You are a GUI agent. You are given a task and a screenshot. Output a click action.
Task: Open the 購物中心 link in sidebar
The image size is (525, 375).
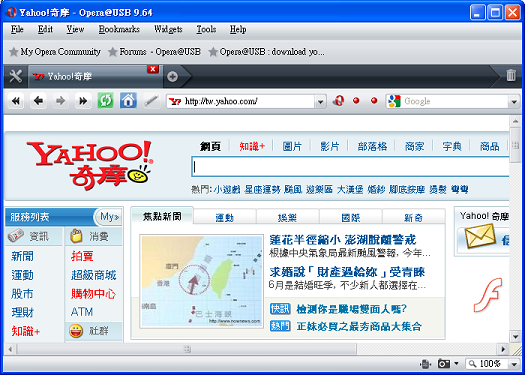click(93, 294)
